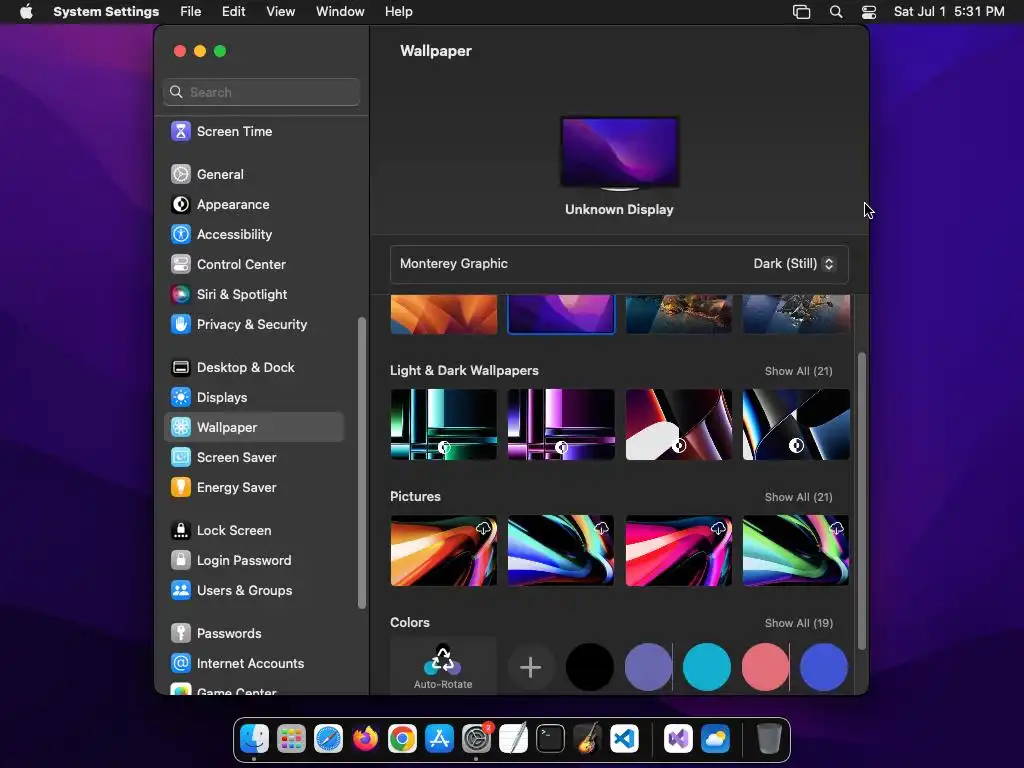Launch Safari from the Dock
The image size is (1024, 768).
click(x=328, y=739)
